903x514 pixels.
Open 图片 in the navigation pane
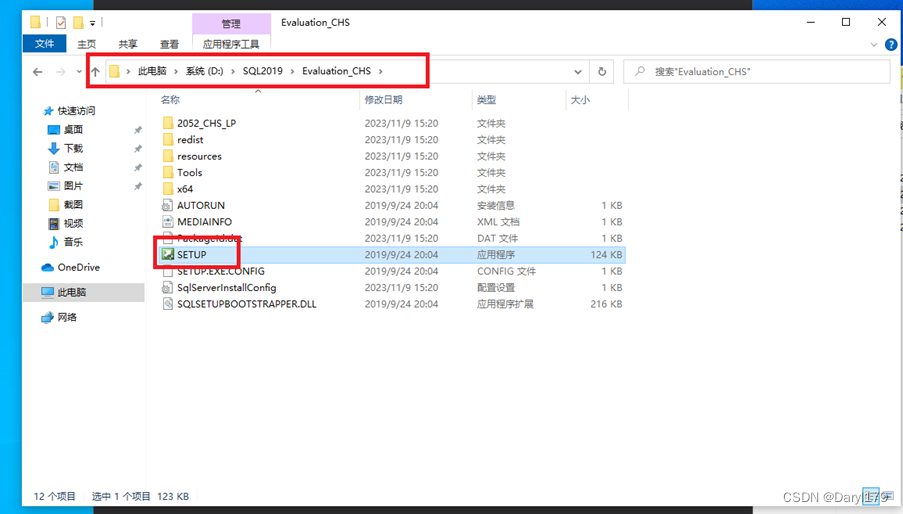[73, 186]
